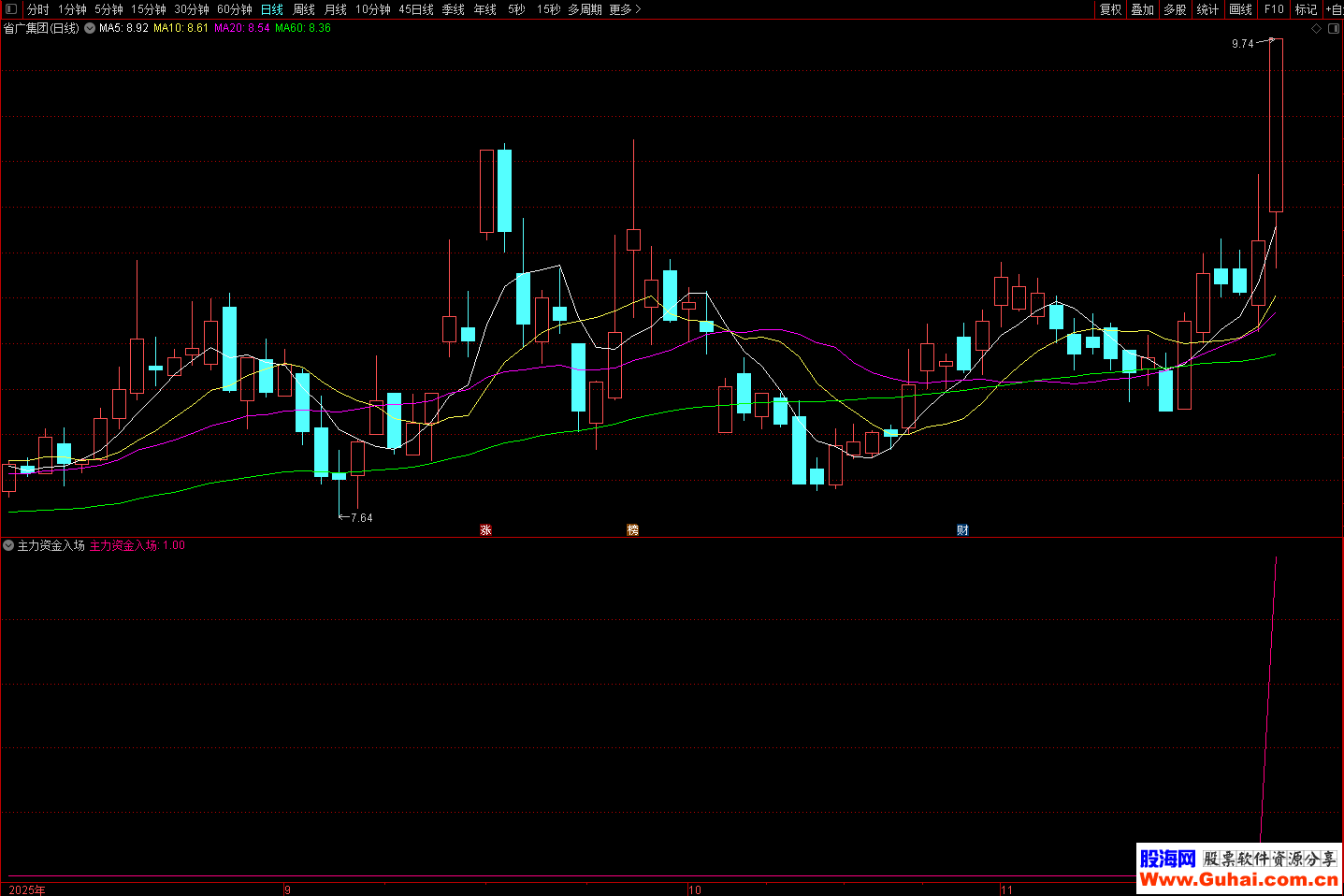
Task: Switch to the 周线 weekly tab
Action: click(x=303, y=9)
